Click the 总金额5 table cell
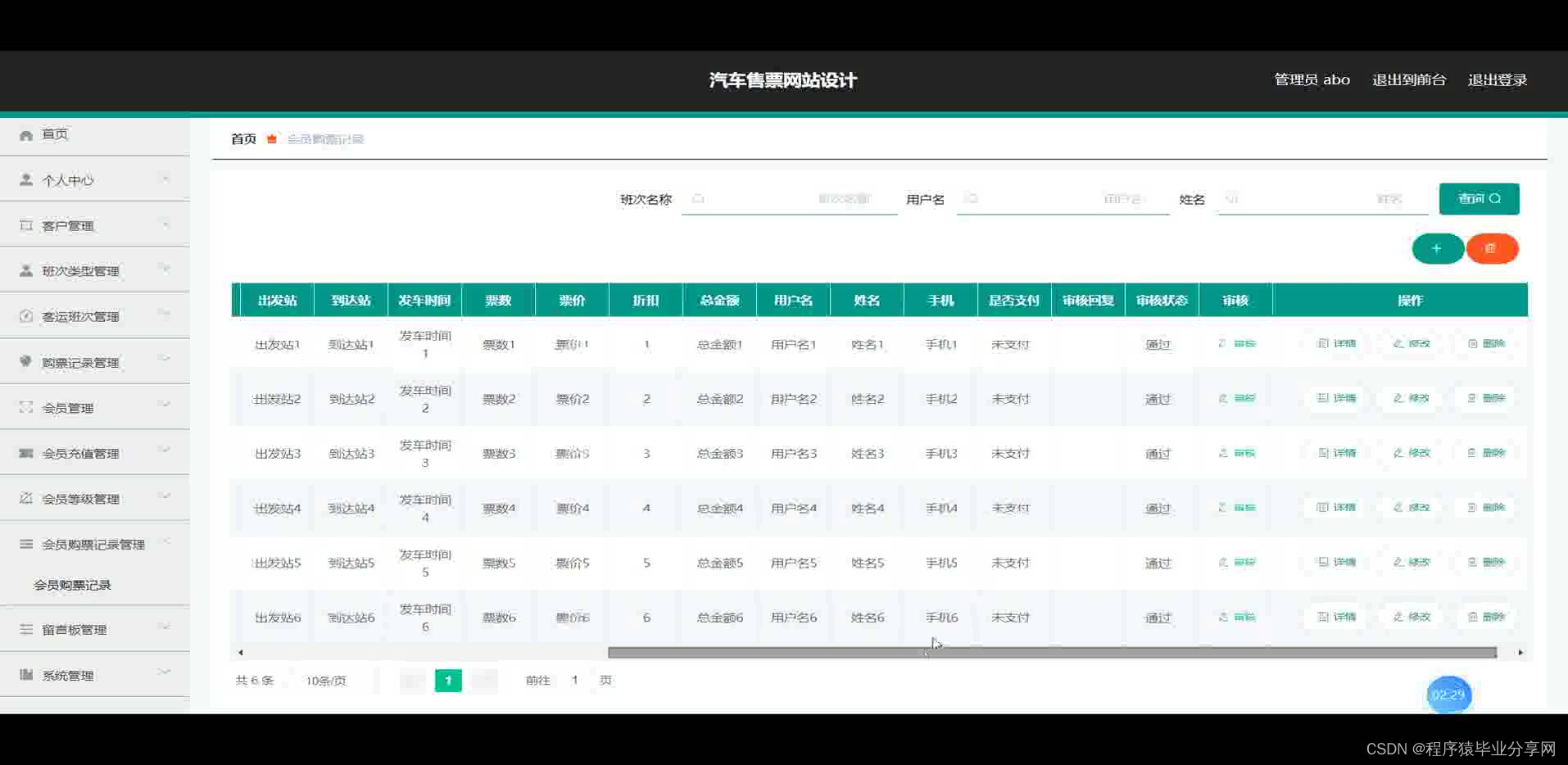 pyautogui.click(x=719, y=563)
